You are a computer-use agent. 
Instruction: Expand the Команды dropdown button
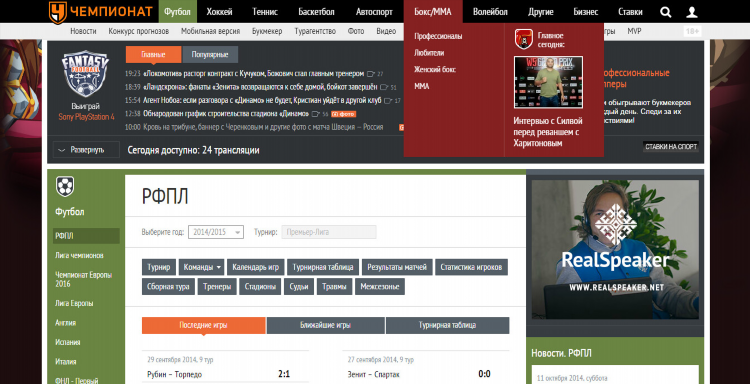coord(201,267)
